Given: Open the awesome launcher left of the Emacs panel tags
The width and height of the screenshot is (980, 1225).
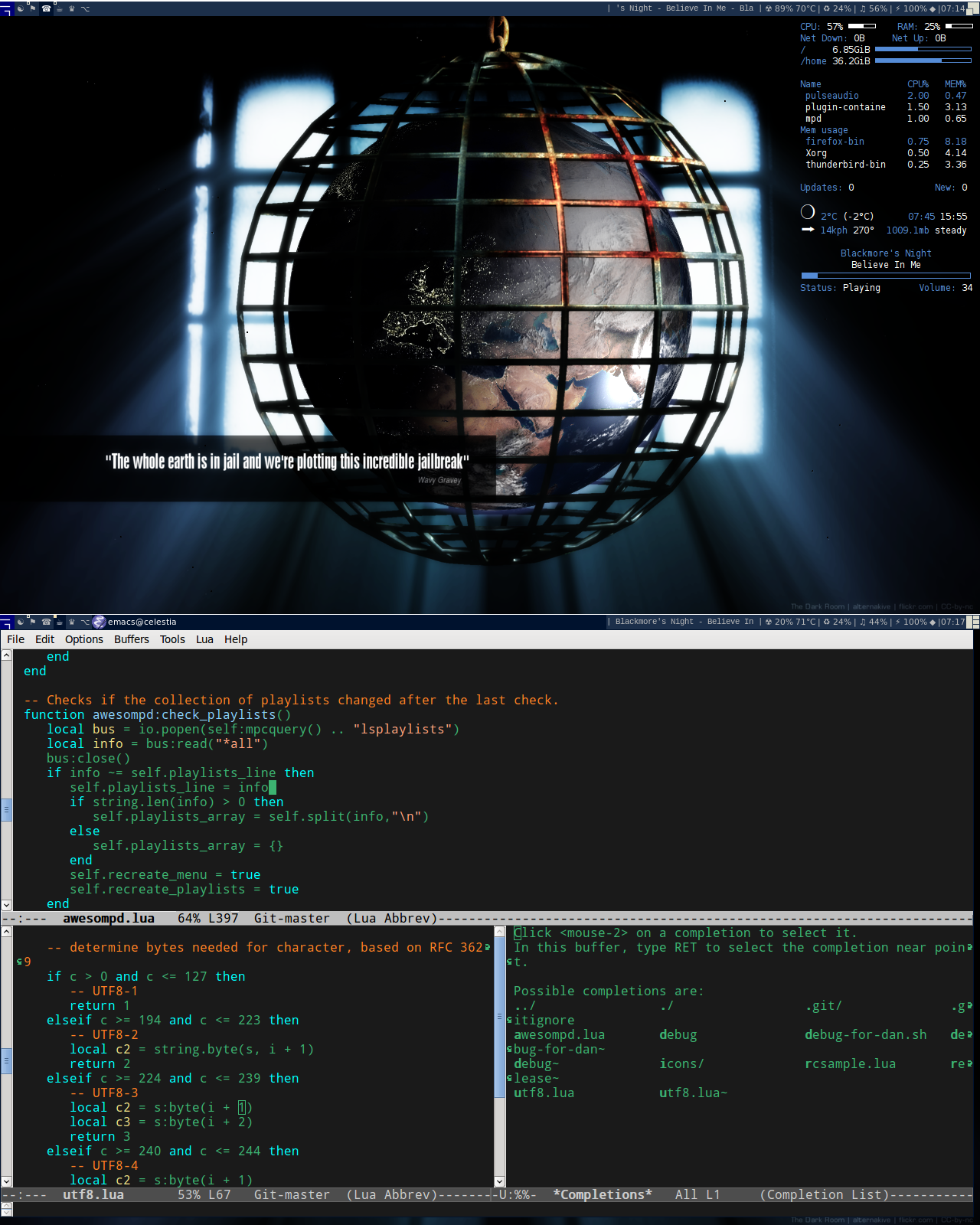Looking at the screenshot, I should [x=6, y=622].
